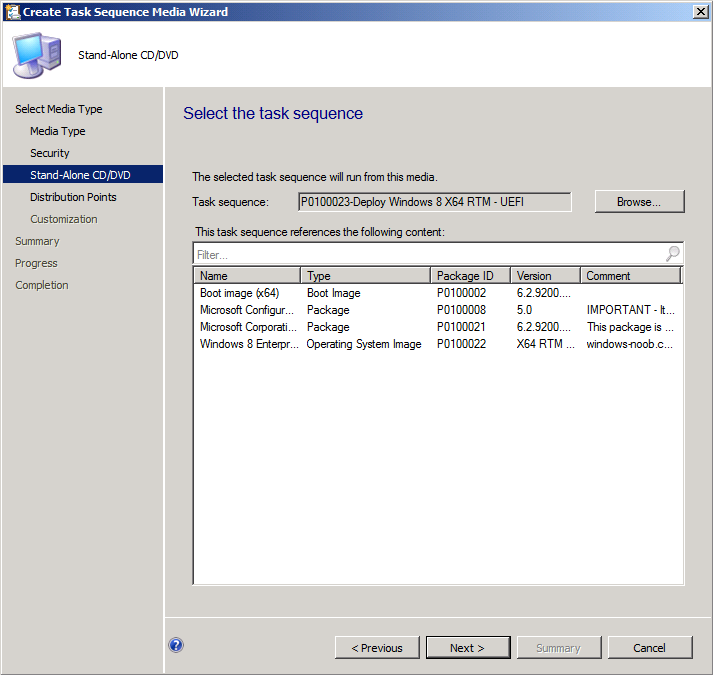Click the Operating System Image type cell
The height and width of the screenshot is (675, 713).
[x=364, y=344]
